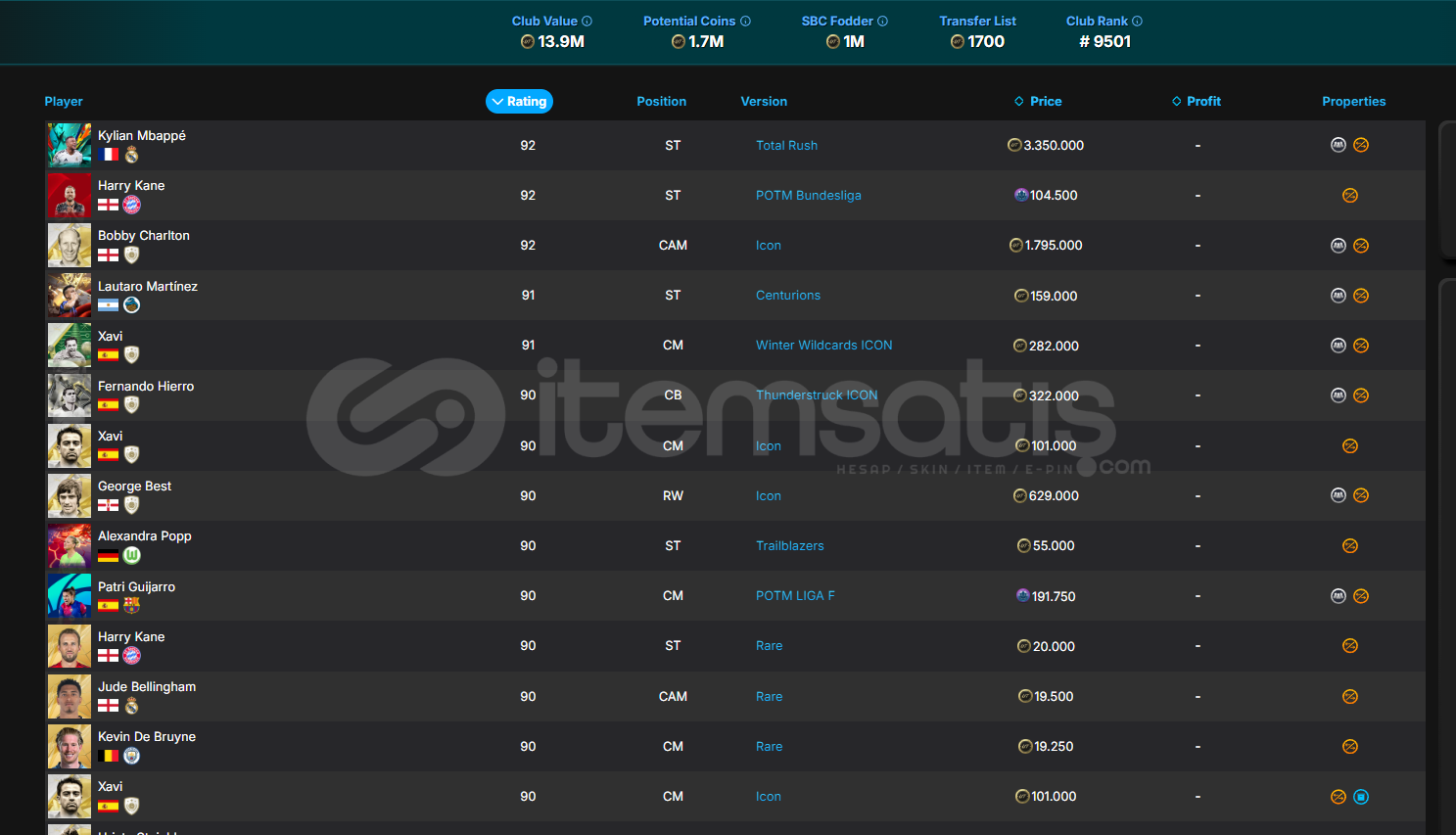Click the blue property icon in bottom Xavi row
1456x835 pixels.
pos(1361,797)
